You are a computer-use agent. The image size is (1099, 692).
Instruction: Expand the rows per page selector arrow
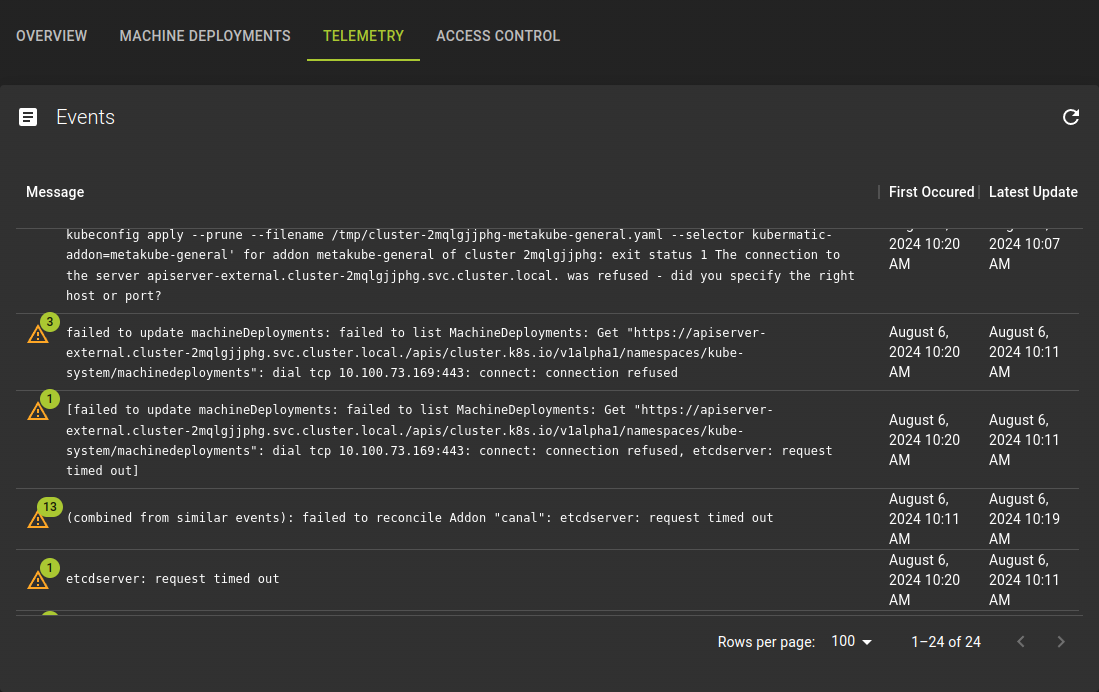[864, 641]
